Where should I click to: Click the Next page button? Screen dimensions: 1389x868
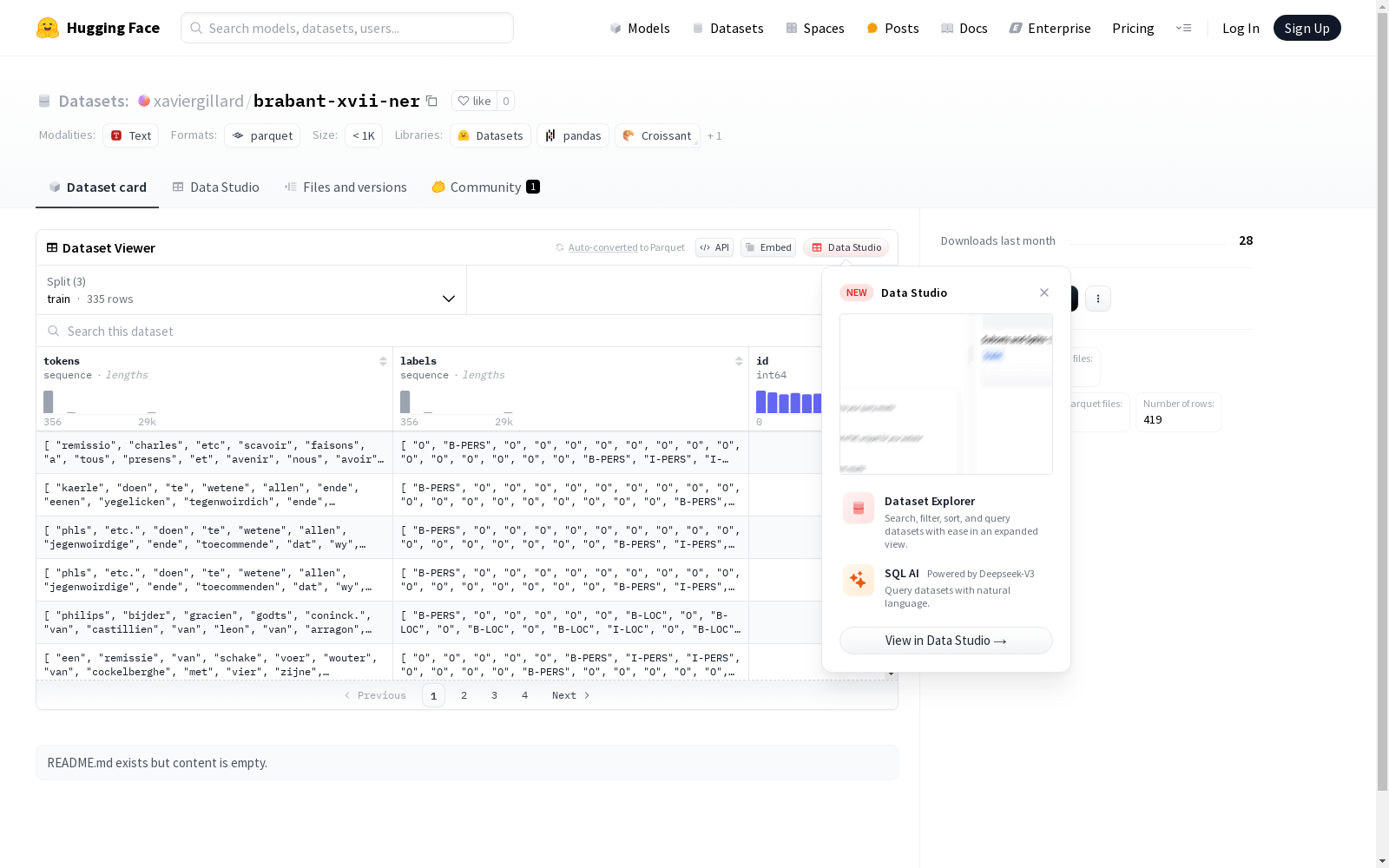click(x=571, y=695)
